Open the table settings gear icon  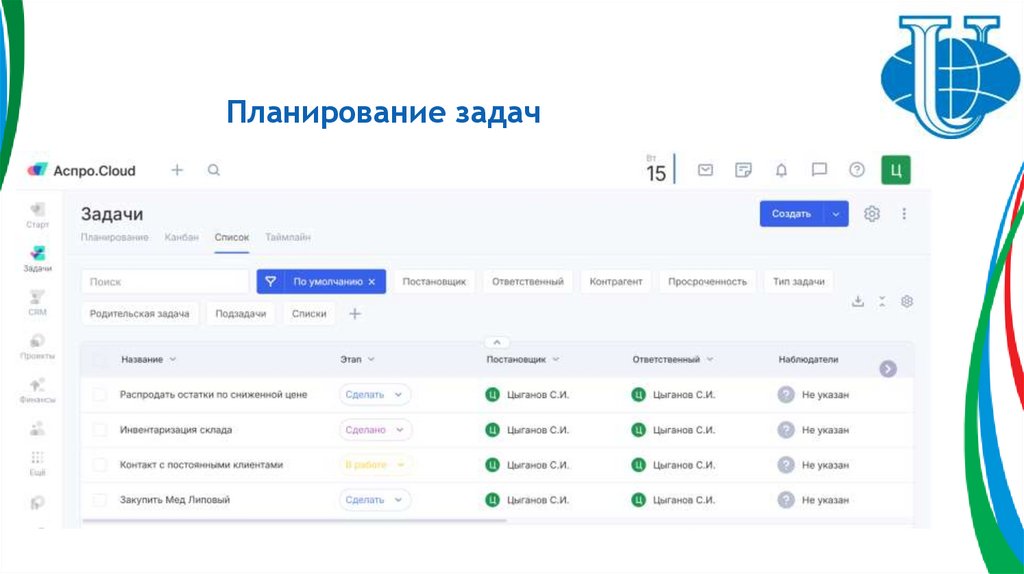[x=906, y=301]
